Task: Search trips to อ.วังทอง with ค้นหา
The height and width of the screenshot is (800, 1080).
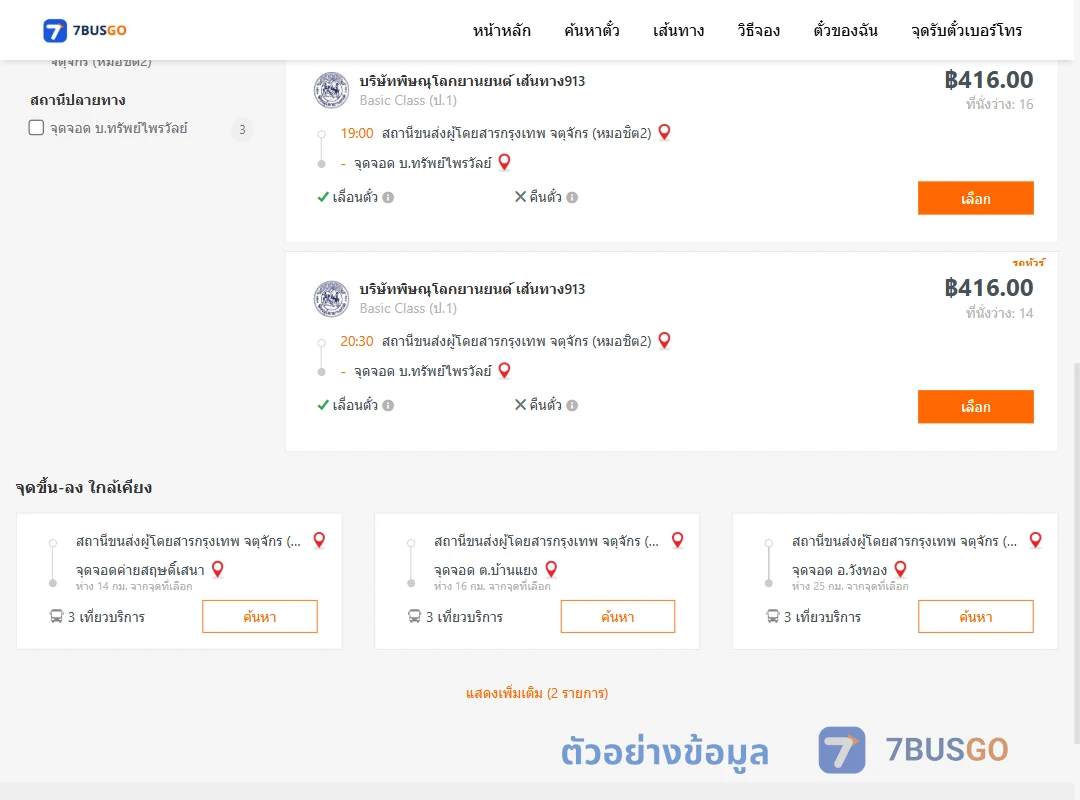Action: [x=975, y=617]
